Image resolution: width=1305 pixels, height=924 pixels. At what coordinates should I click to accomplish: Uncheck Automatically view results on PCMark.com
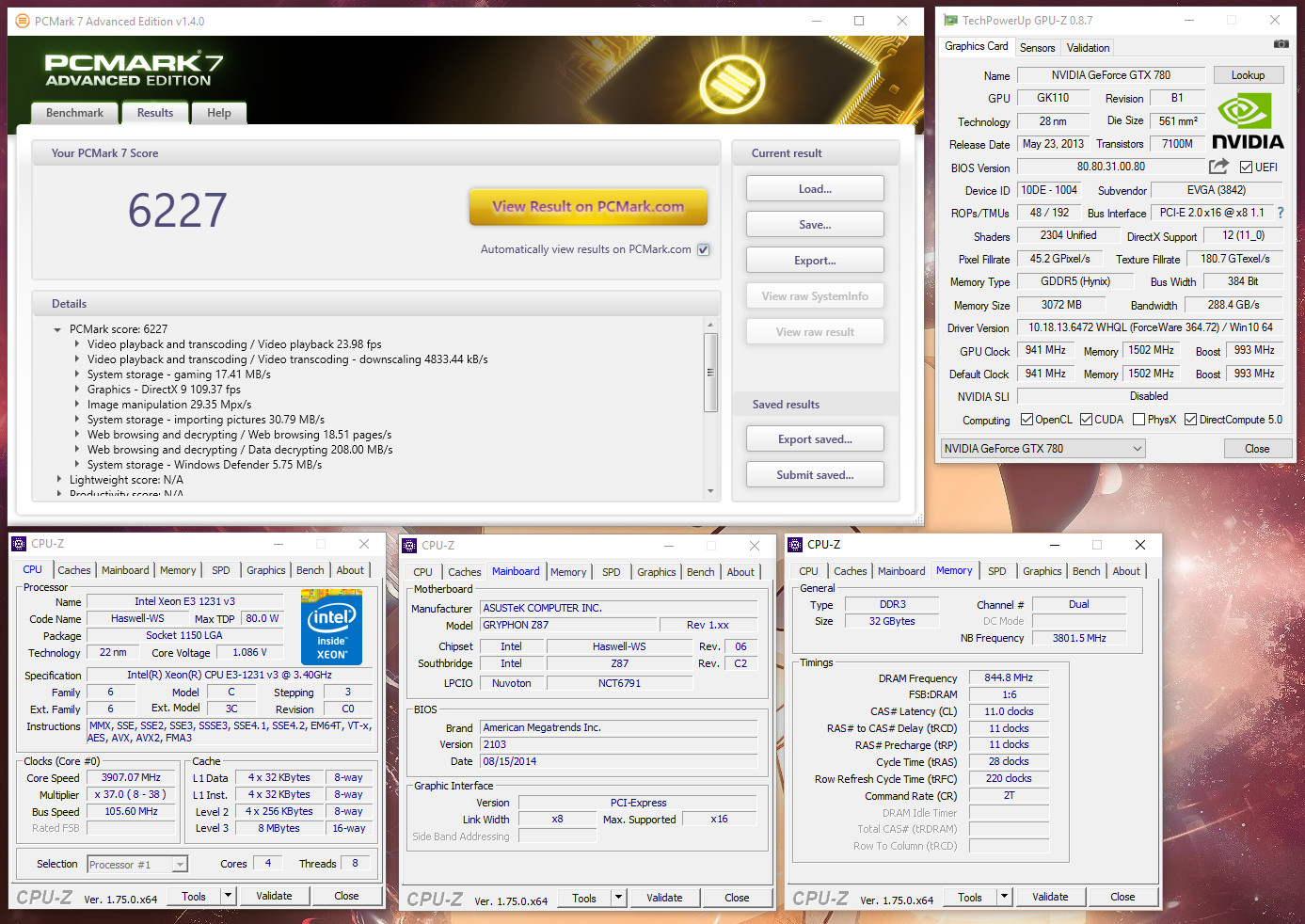point(703,249)
